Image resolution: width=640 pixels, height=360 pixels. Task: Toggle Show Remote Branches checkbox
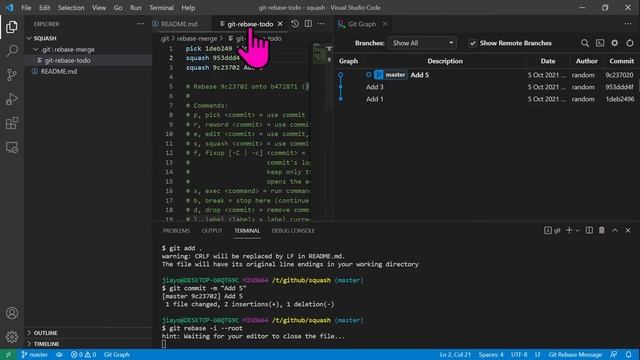473,43
